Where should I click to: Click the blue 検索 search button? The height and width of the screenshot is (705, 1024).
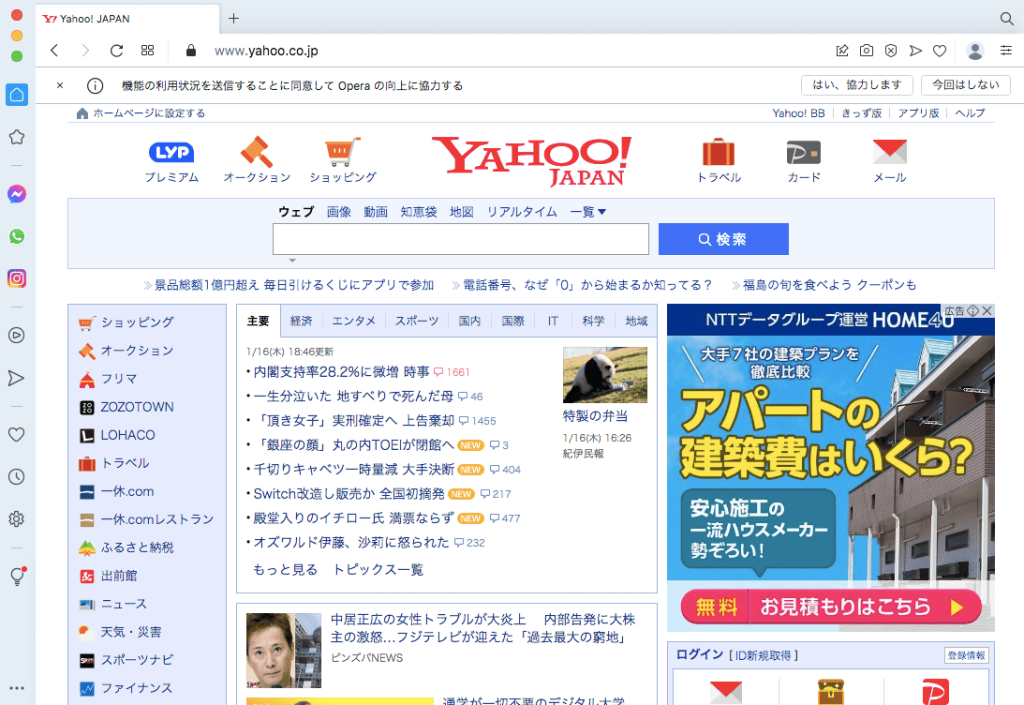(723, 239)
